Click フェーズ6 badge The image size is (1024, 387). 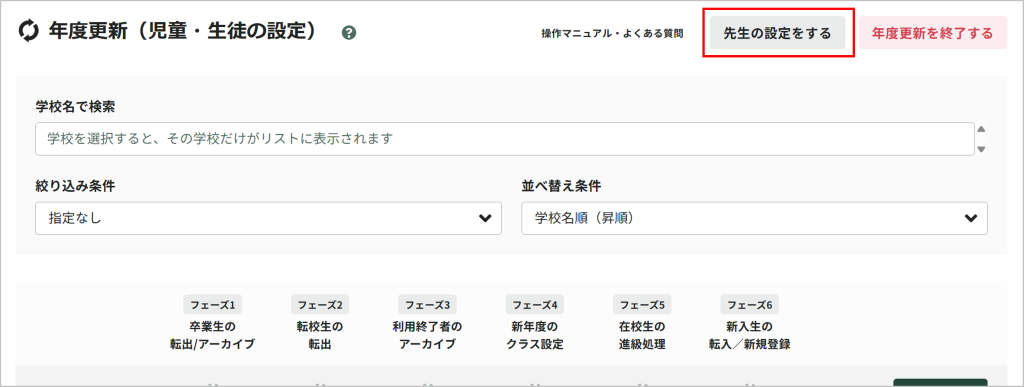[x=750, y=305]
